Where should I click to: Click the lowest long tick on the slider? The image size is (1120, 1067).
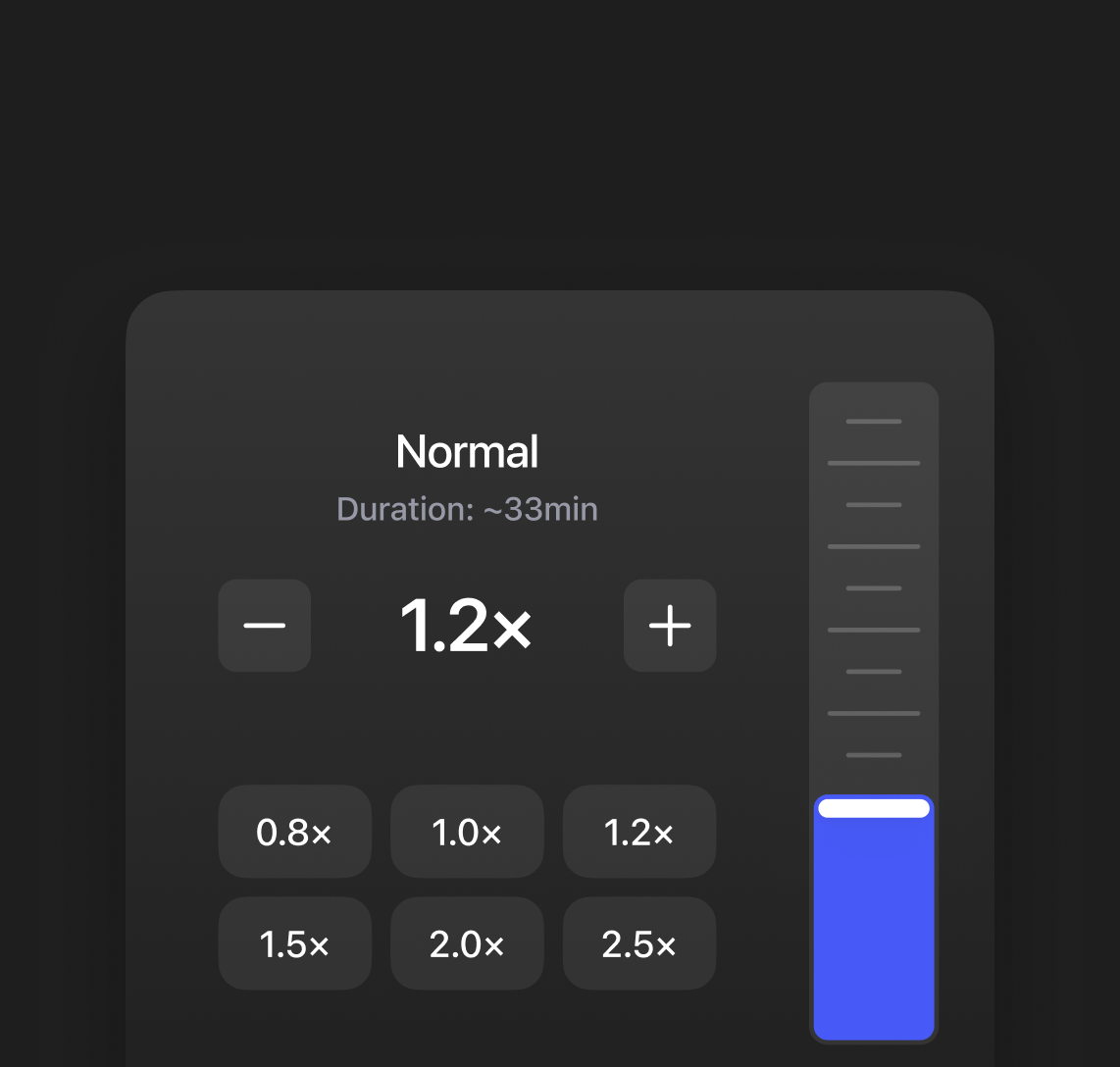(874, 713)
